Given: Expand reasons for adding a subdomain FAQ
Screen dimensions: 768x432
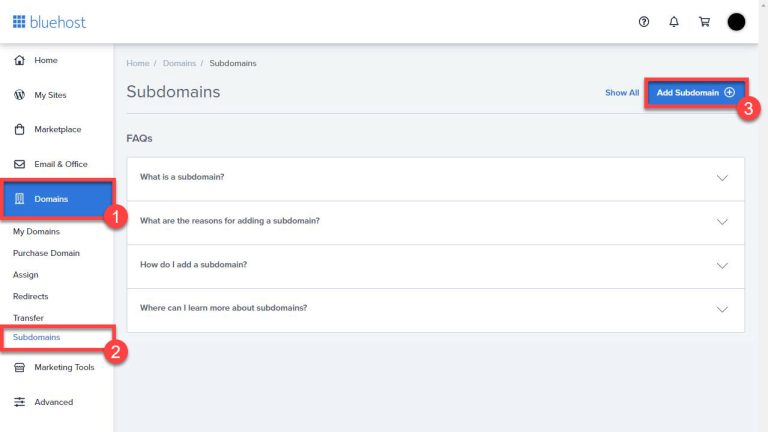Looking at the screenshot, I should pyautogui.click(x=723, y=222).
